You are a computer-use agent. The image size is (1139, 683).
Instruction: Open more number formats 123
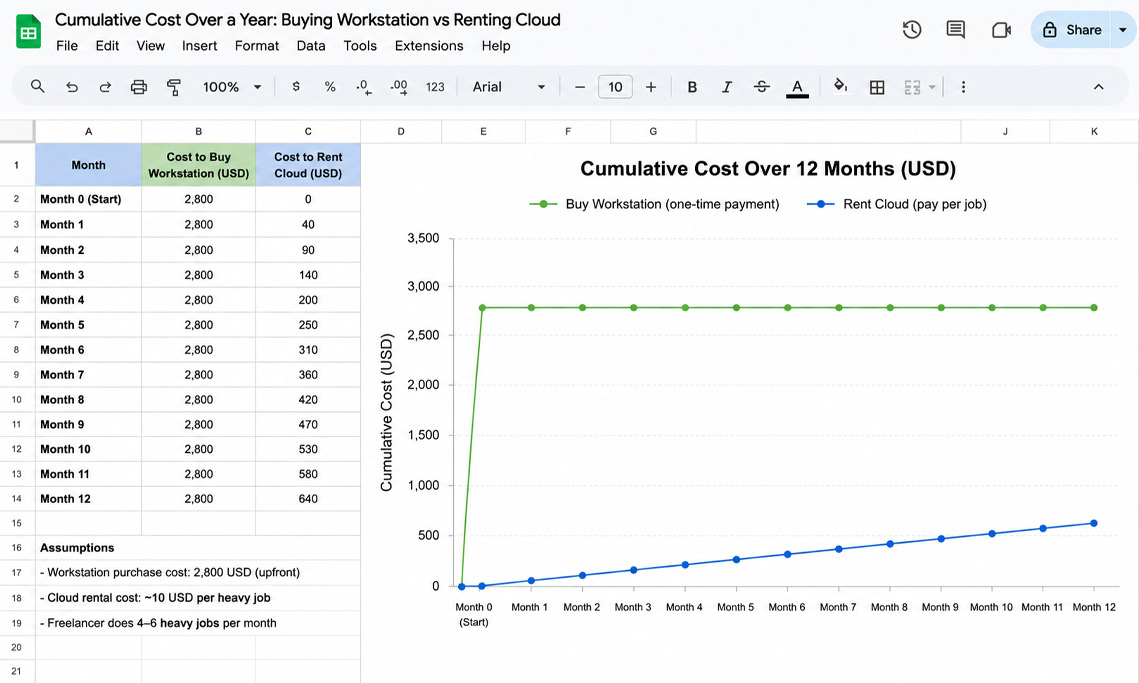point(435,87)
